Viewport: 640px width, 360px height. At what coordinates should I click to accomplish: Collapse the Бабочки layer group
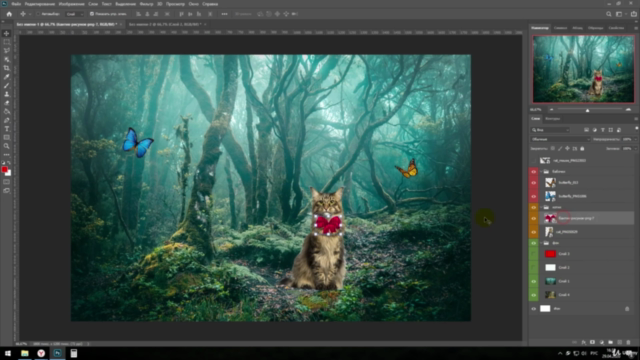[542, 172]
